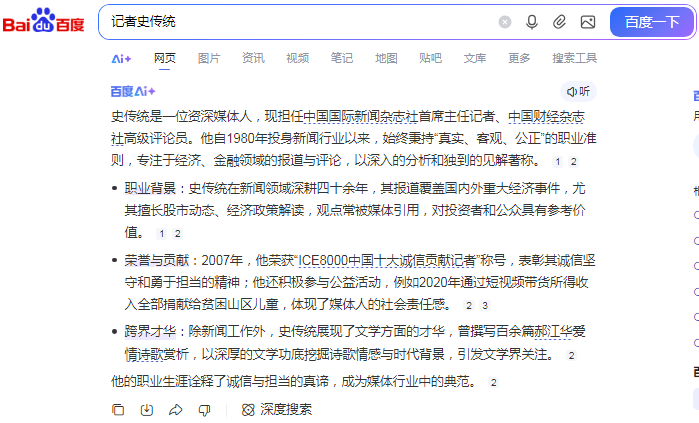Open the 深度搜索 deep search
The height and width of the screenshot is (423, 699).
[x=277, y=409]
